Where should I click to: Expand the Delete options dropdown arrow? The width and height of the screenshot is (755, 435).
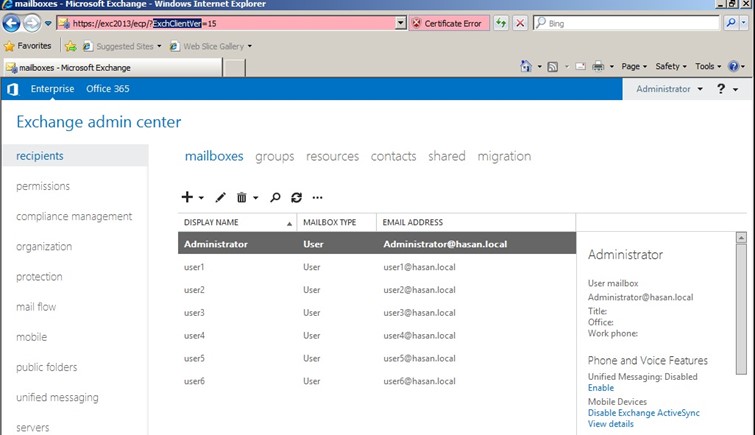pos(256,198)
